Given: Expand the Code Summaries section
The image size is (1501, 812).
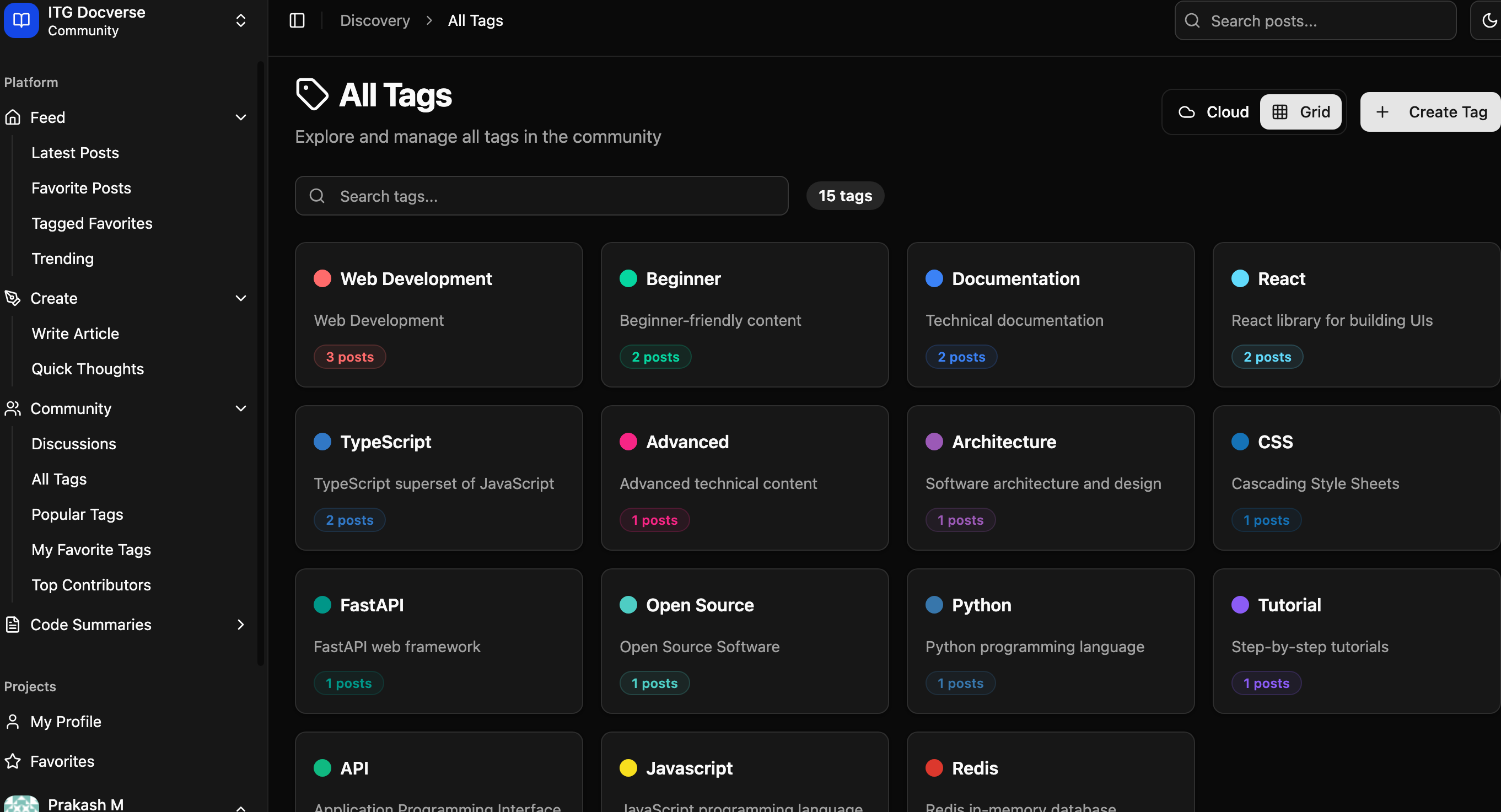Looking at the screenshot, I should point(241,625).
